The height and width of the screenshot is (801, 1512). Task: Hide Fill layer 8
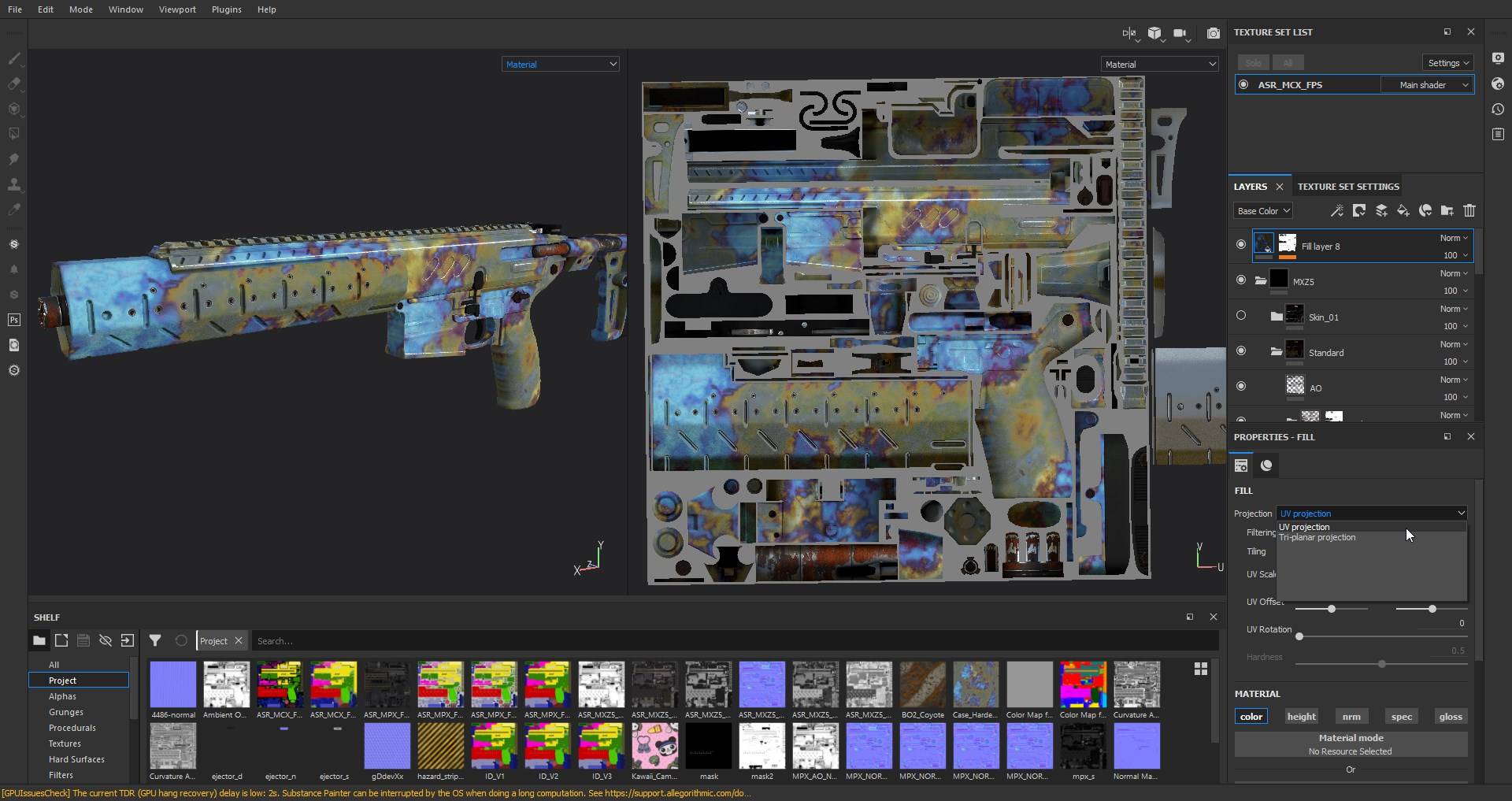click(x=1241, y=245)
